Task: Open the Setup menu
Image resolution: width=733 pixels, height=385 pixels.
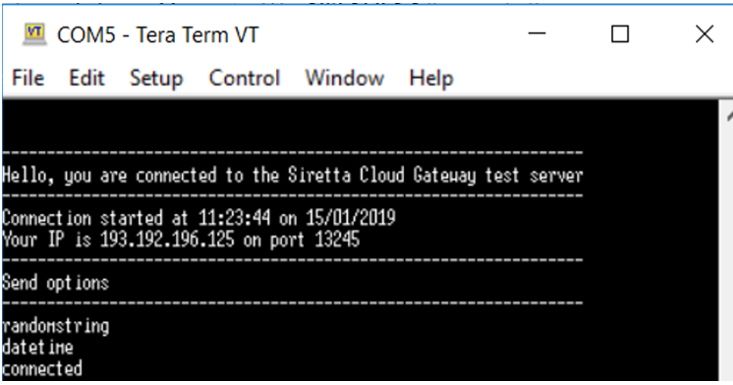Action: pyautogui.click(x=156, y=78)
